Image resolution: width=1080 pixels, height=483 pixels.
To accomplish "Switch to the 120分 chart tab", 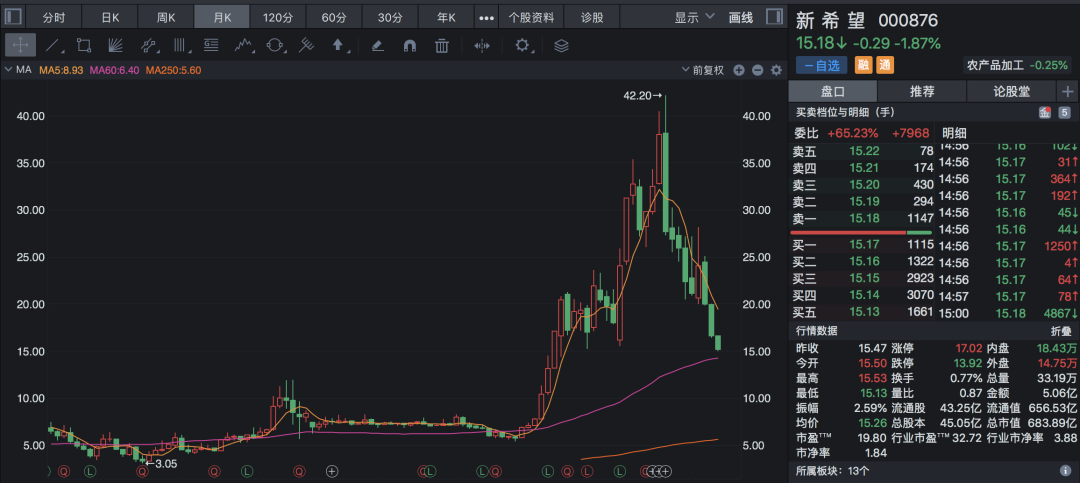I will [278, 18].
